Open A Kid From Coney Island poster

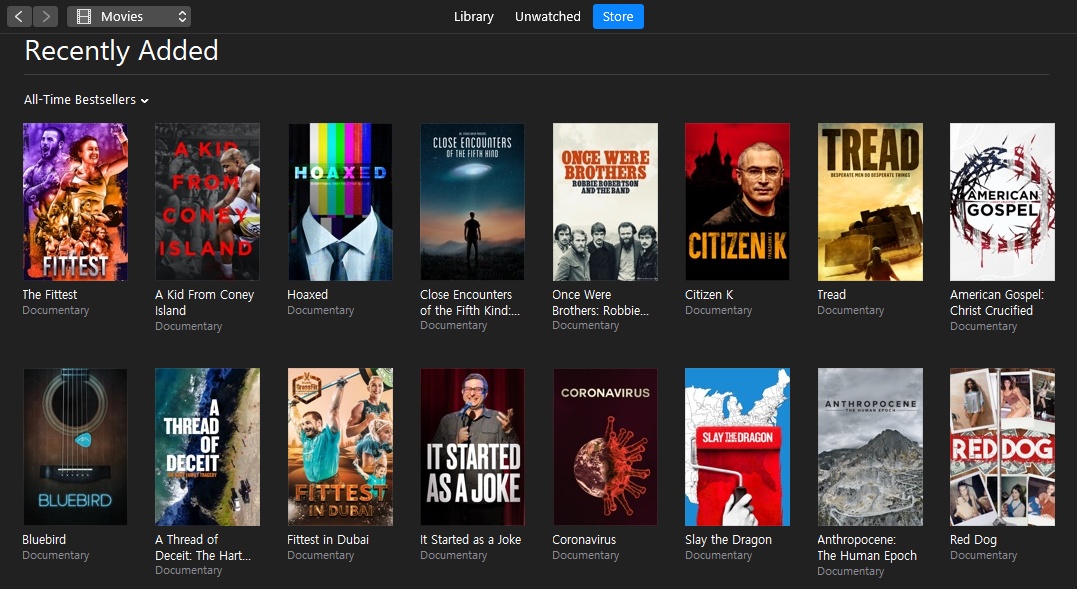(x=207, y=202)
